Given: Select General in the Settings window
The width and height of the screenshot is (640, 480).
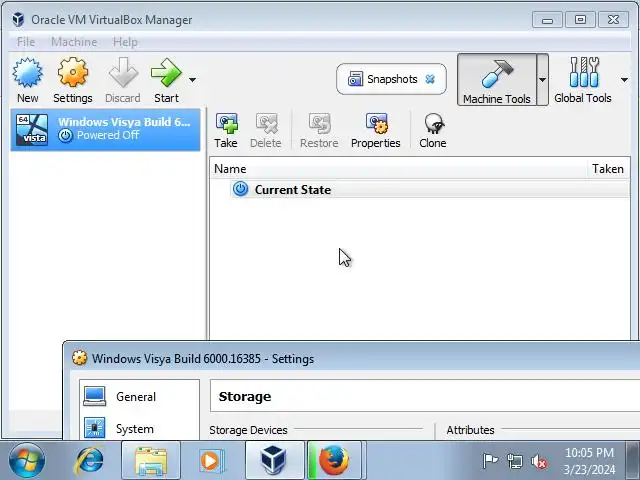Looking at the screenshot, I should pyautogui.click(x=139, y=396).
